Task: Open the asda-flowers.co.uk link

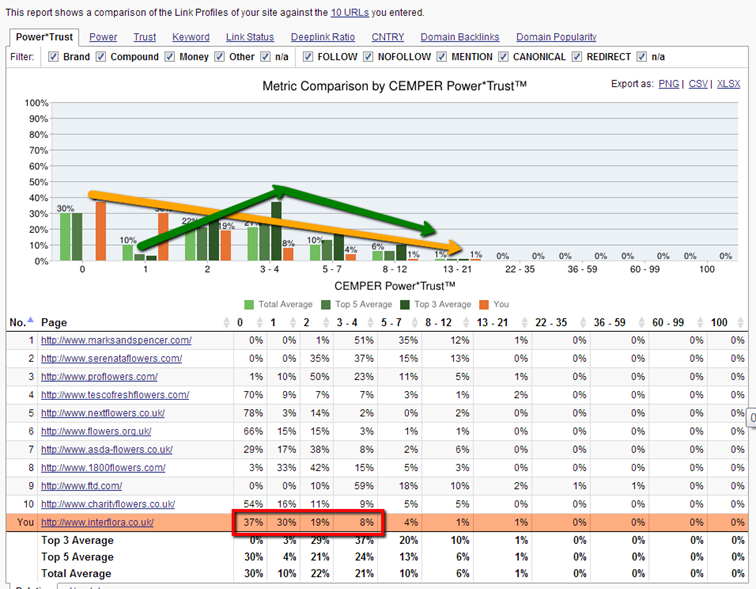Action: tap(107, 450)
